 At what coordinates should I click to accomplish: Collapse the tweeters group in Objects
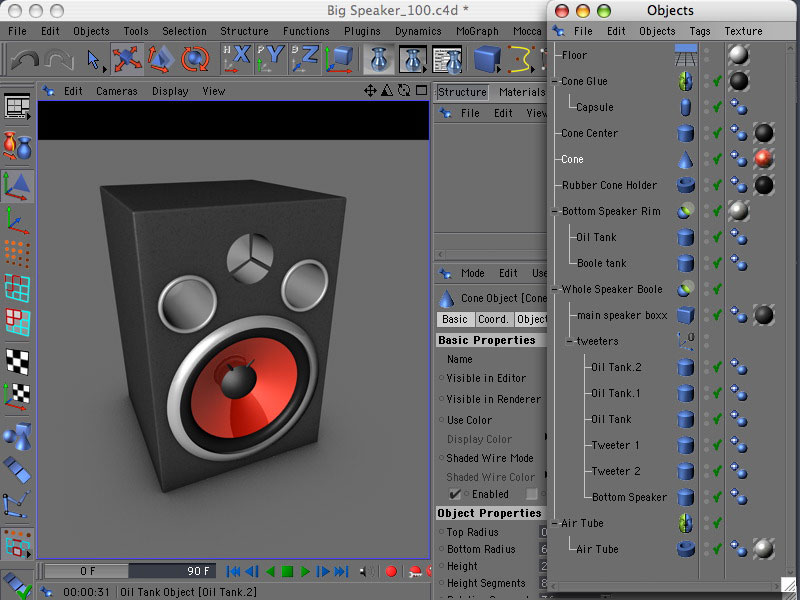(570, 341)
